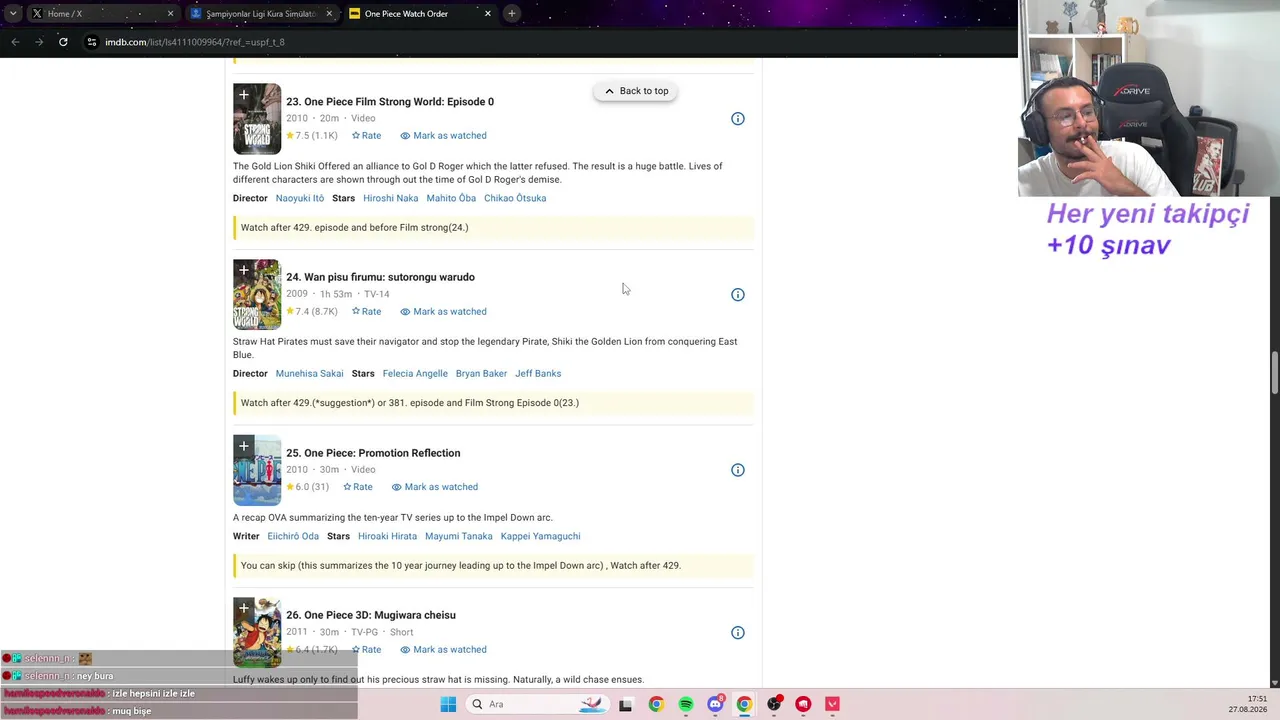Go back to previous page
Screen dimensions: 1280x720
[x=15, y=42]
